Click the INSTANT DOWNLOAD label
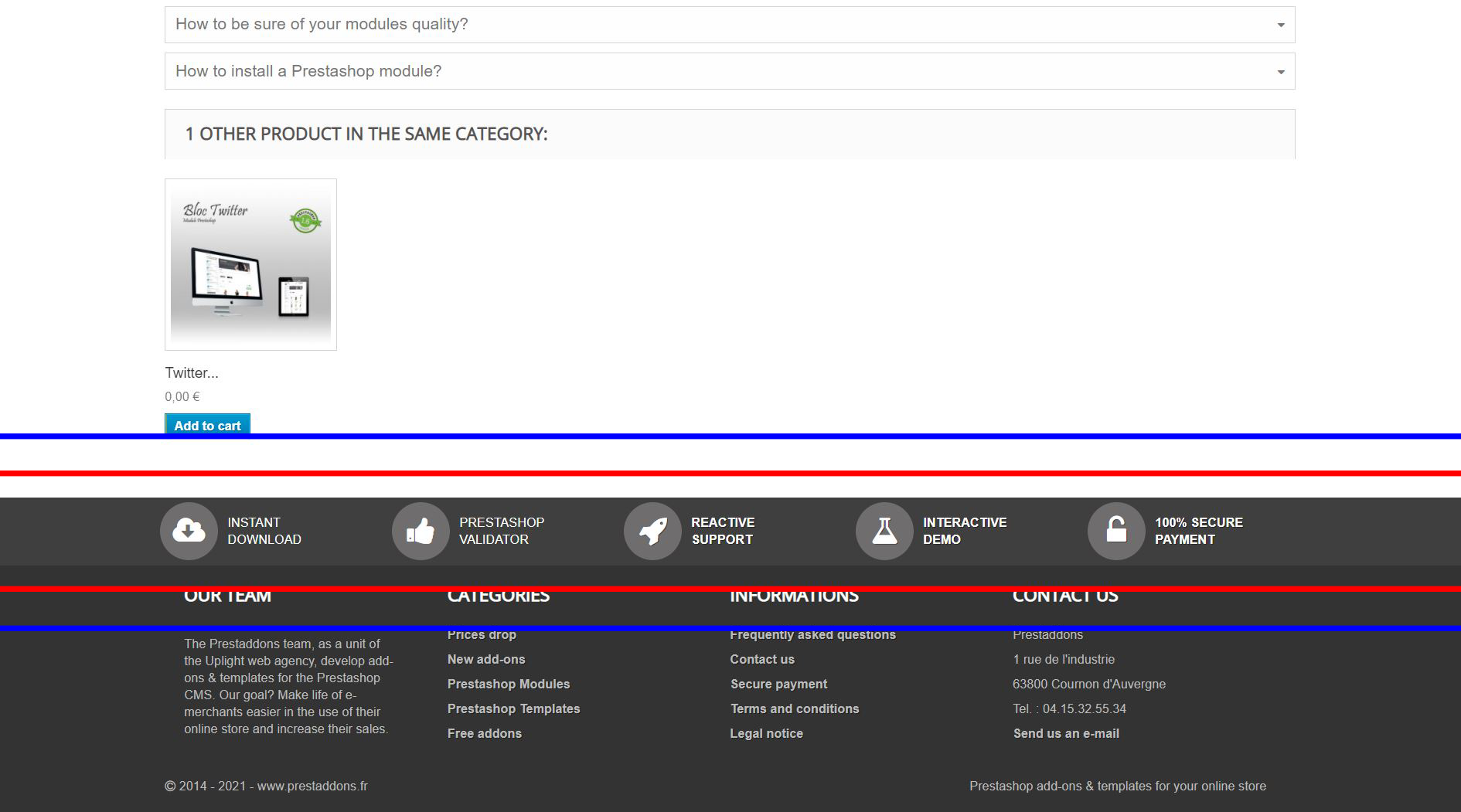This screenshot has height=812, width=1461. pos(264,531)
